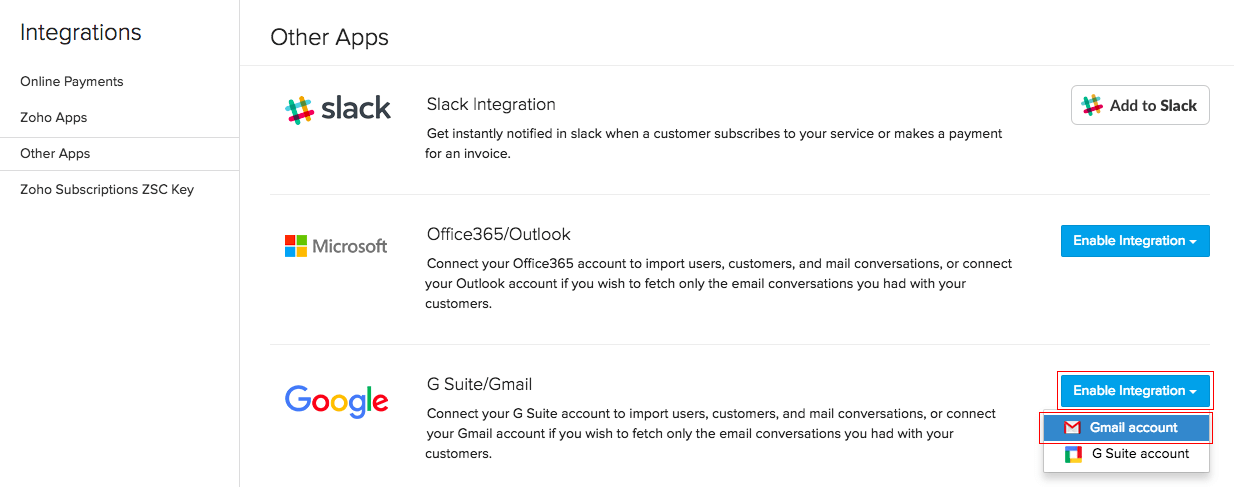Image resolution: width=1234 pixels, height=487 pixels.
Task: Click the Google logo
Action: click(x=336, y=401)
